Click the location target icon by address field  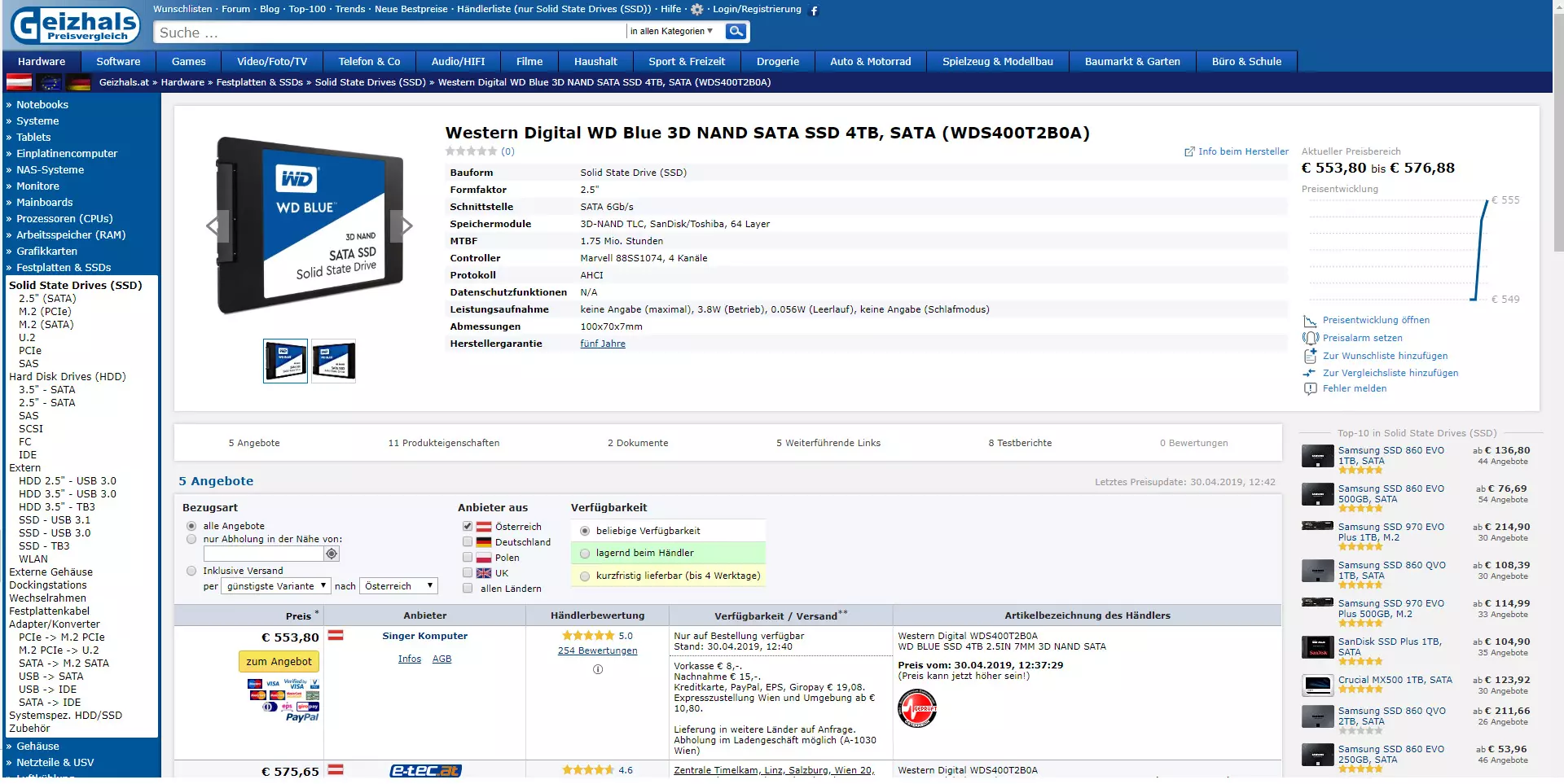pos(332,554)
